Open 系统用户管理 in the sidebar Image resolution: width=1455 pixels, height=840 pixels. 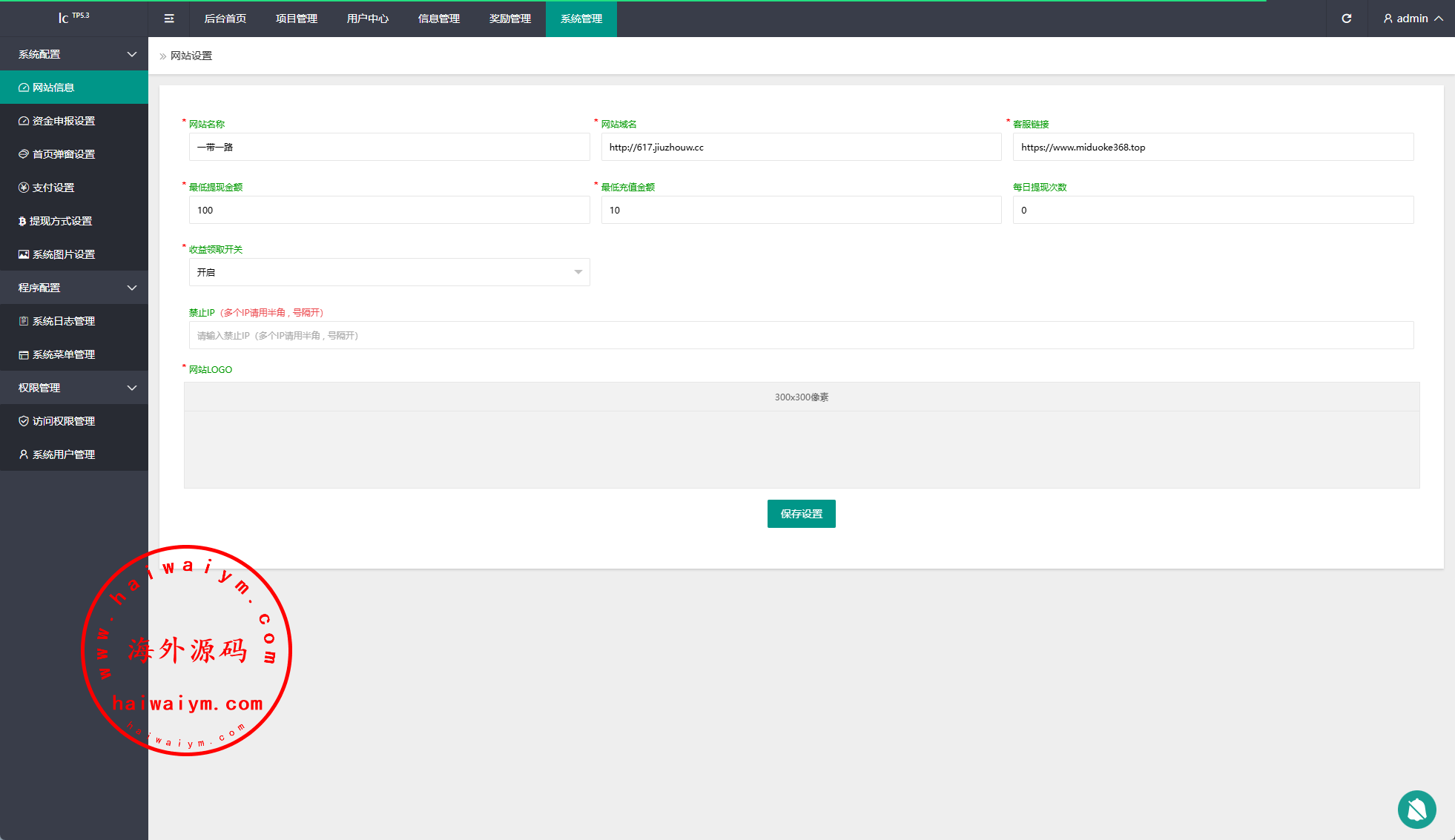pyautogui.click(x=64, y=454)
